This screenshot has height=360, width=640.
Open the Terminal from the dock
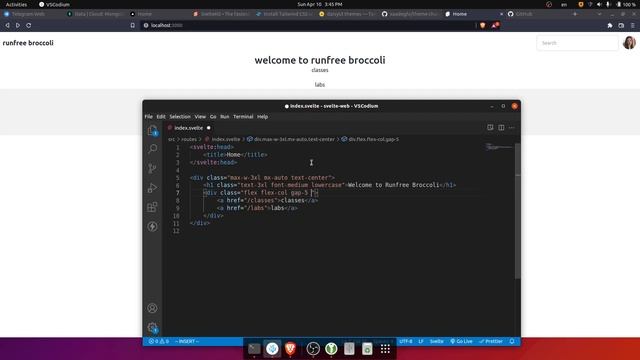pos(254,349)
